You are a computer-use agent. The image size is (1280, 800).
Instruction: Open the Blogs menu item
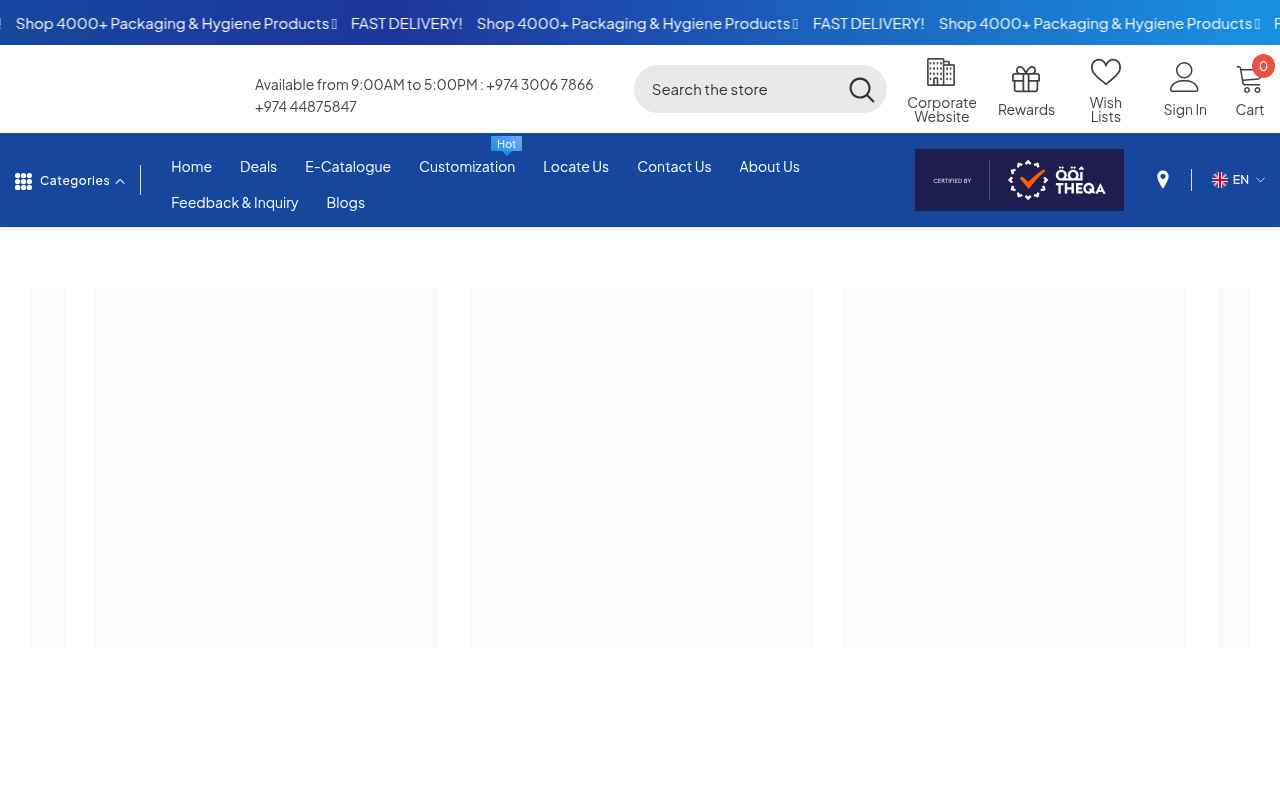345,202
